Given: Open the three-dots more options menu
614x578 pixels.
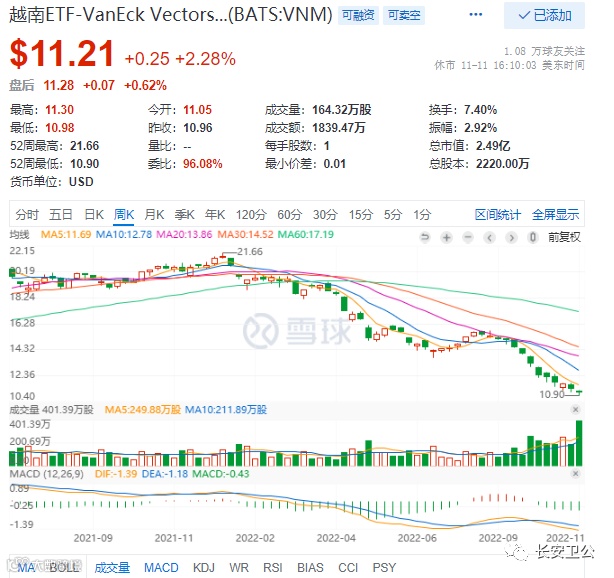Looking at the screenshot, I should click(x=475, y=14).
